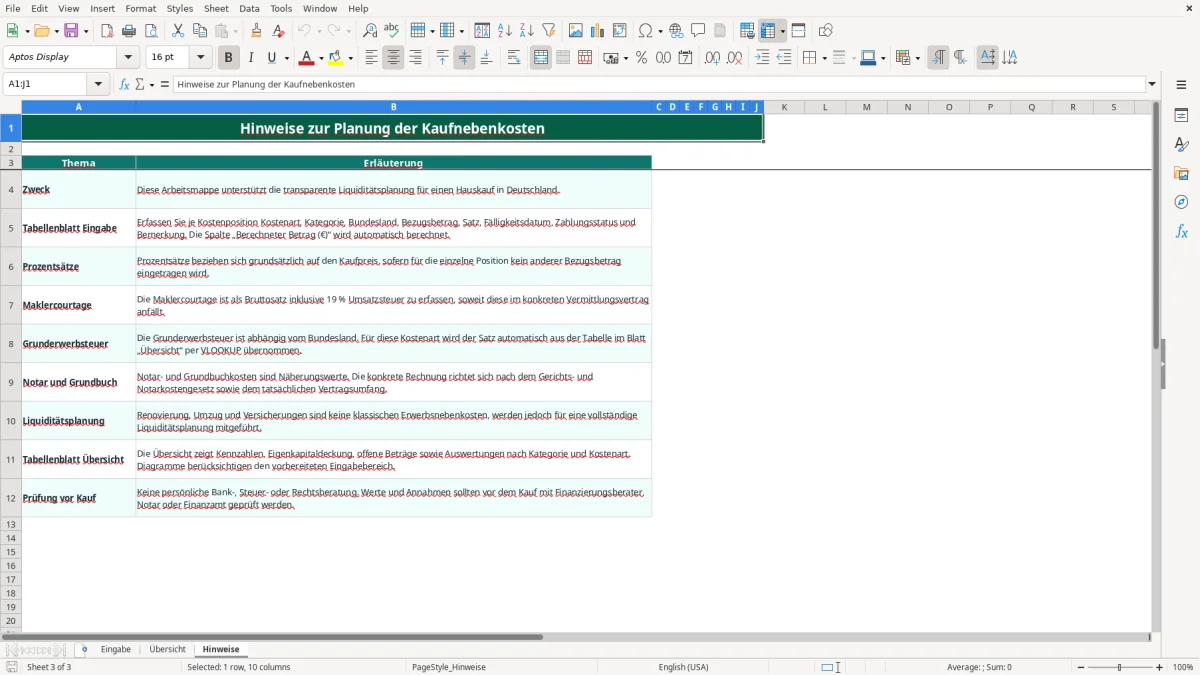Open the sidebar settings menu button
This screenshot has height=675, width=1200.
1181,85
